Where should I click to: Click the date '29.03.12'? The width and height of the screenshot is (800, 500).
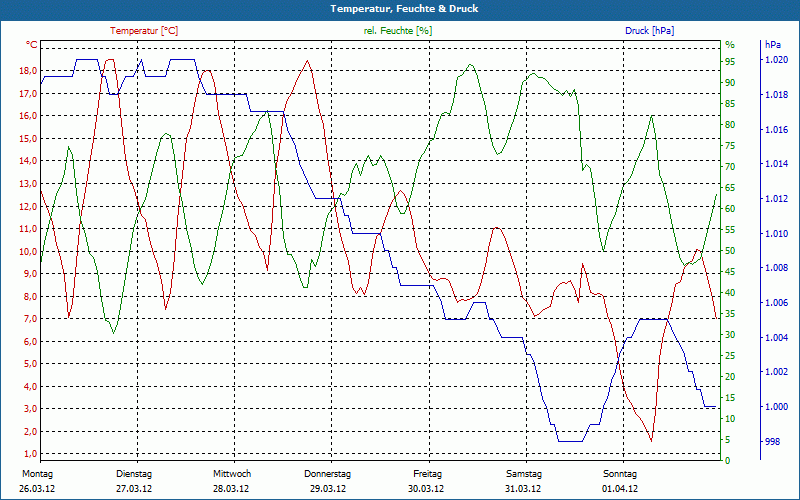coord(328,489)
